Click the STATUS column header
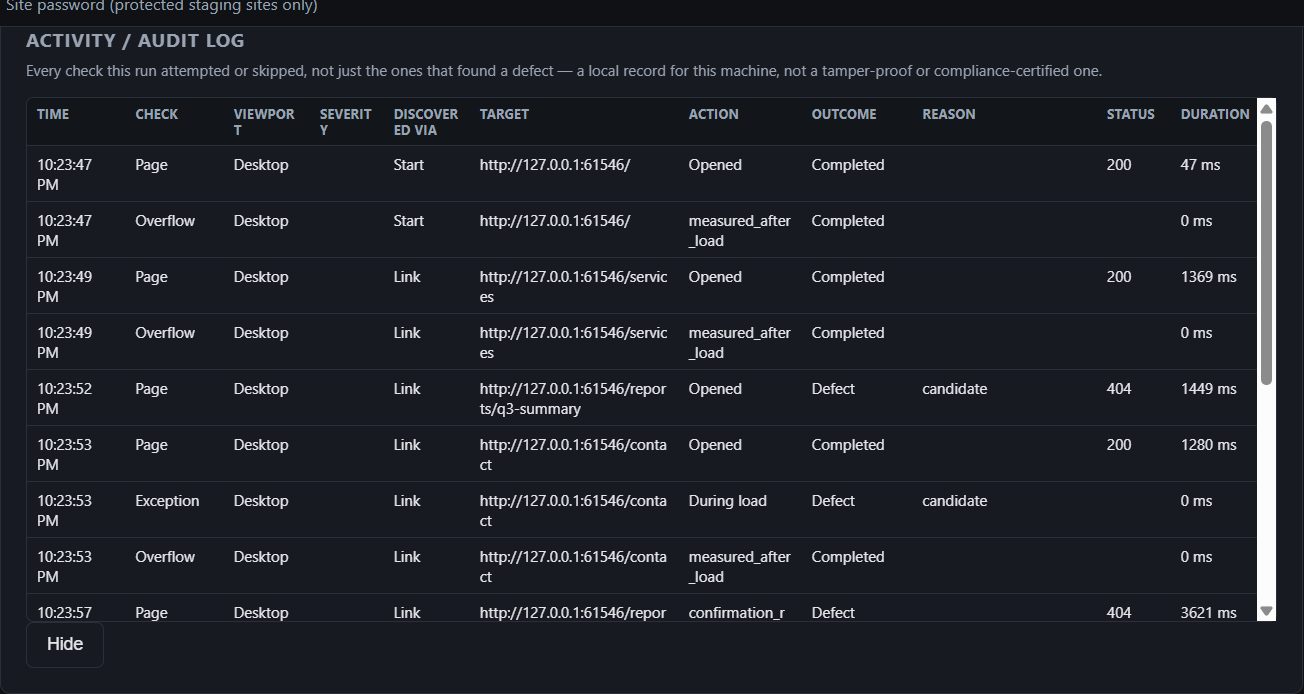The height and width of the screenshot is (694, 1304). coord(1131,114)
